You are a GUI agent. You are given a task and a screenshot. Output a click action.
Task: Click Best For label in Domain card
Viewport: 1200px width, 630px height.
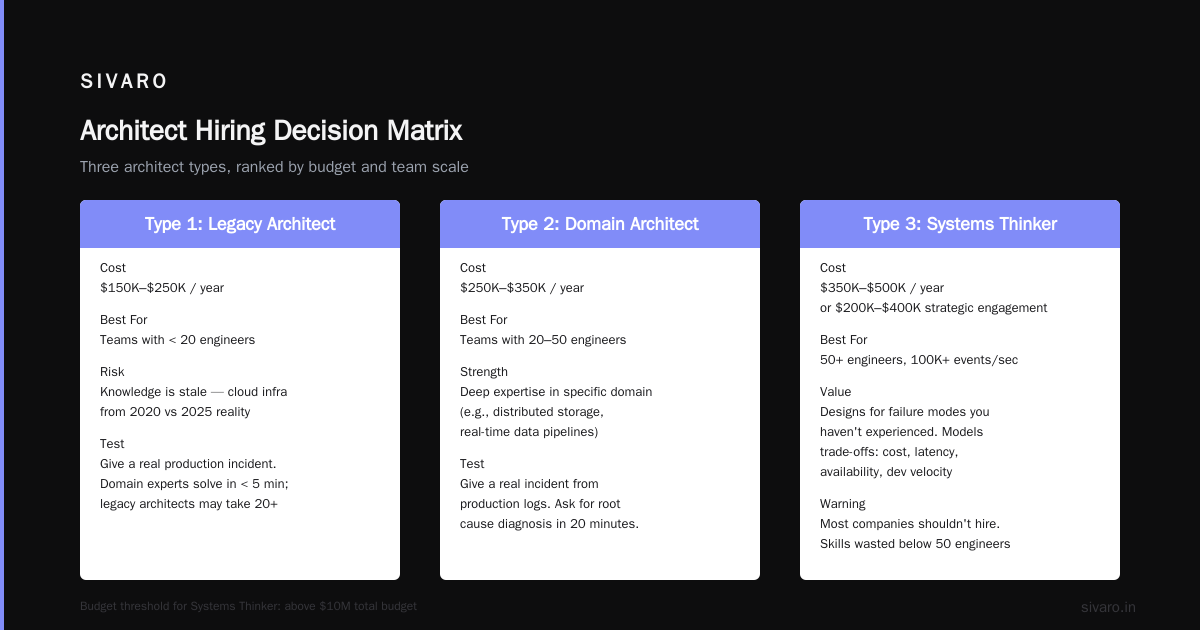tap(483, 320)
